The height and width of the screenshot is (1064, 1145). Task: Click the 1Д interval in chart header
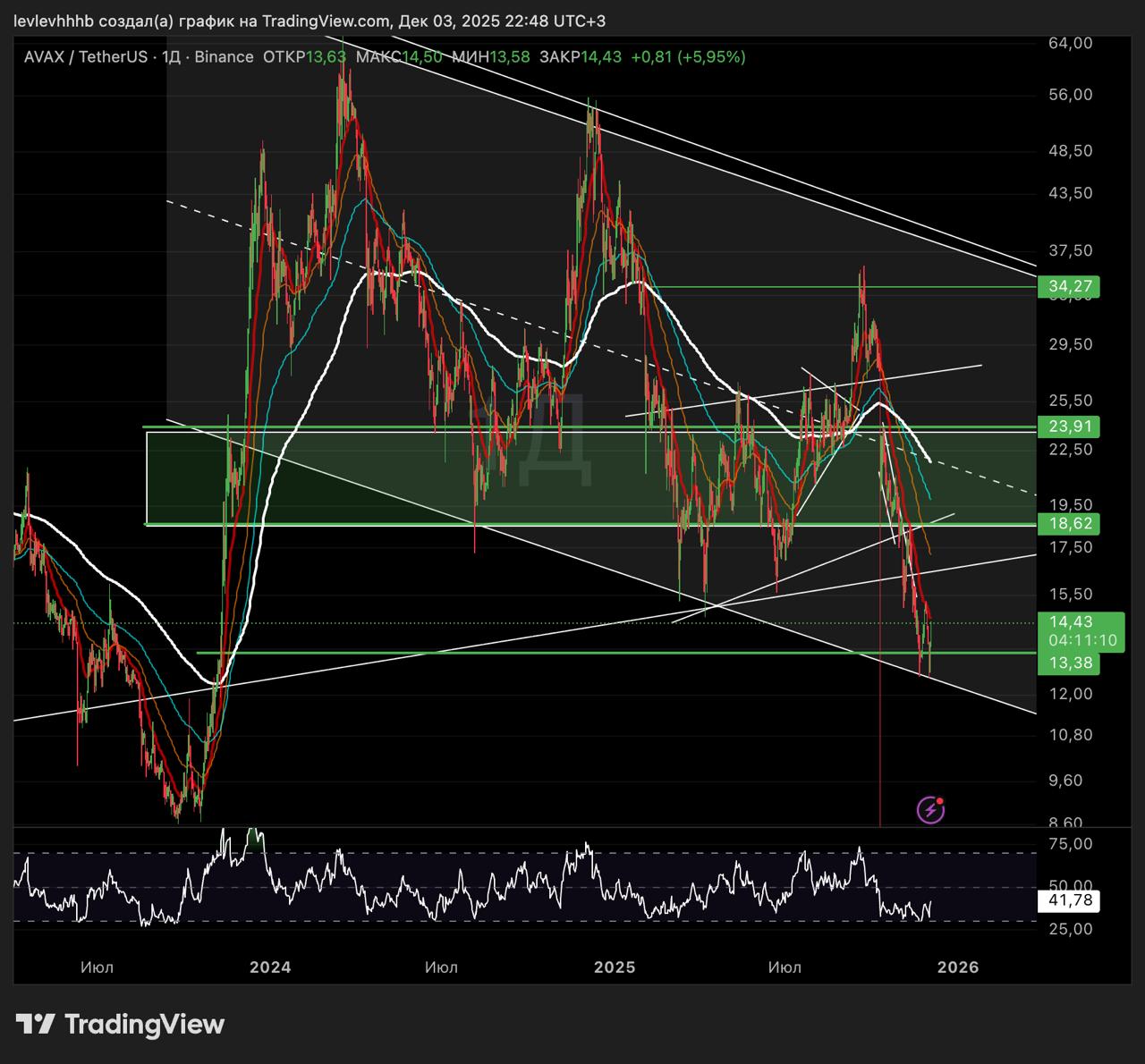(171, 57)
